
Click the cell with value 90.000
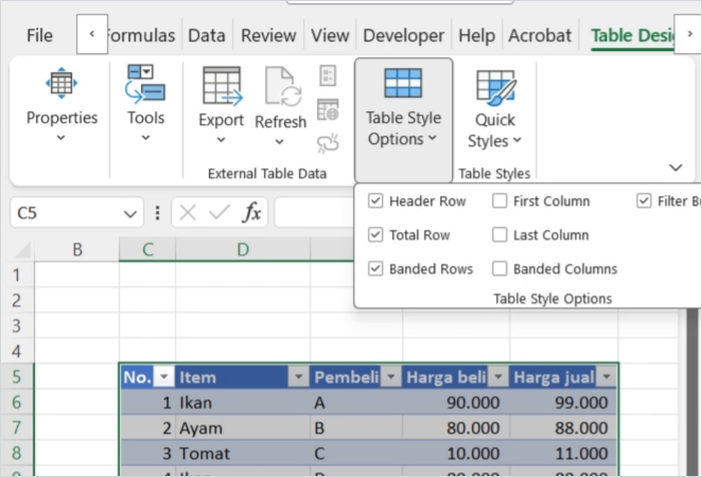(x=456, y=402)
